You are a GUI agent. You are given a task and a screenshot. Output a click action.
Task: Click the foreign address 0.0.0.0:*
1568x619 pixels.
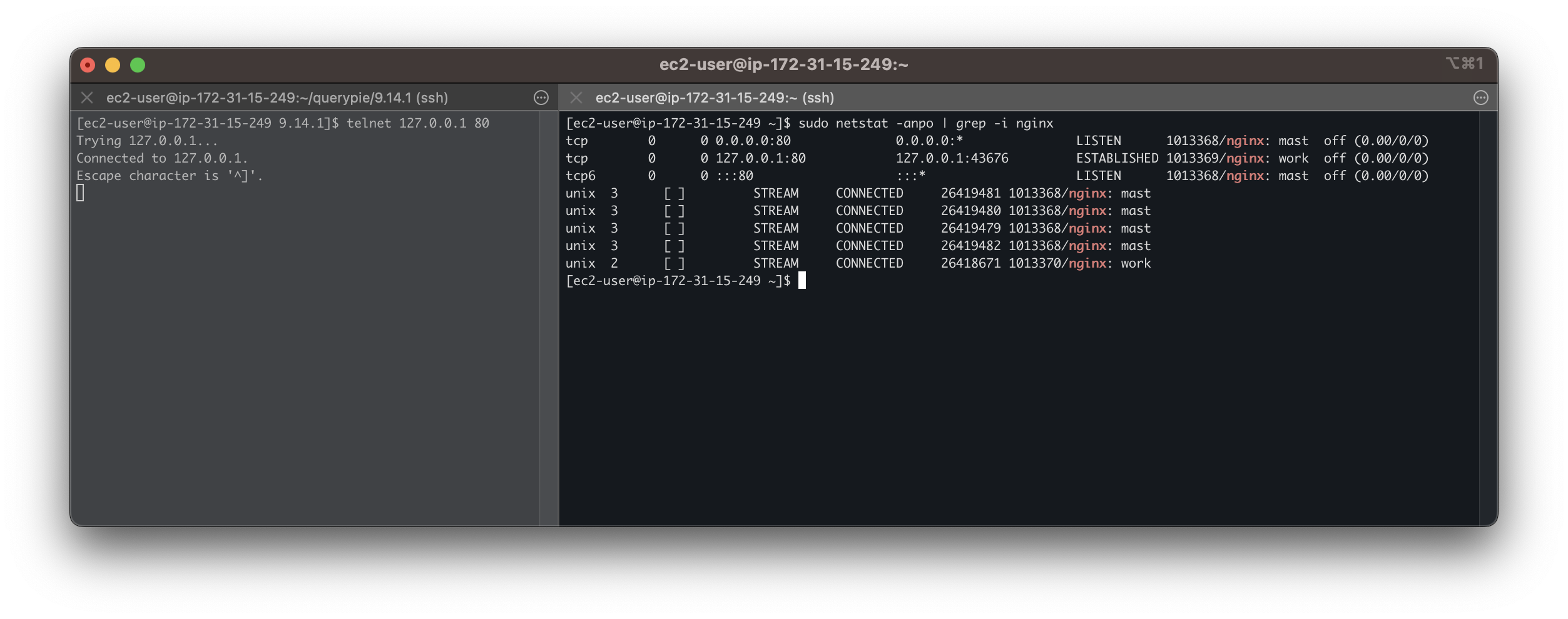click(930, 141)
